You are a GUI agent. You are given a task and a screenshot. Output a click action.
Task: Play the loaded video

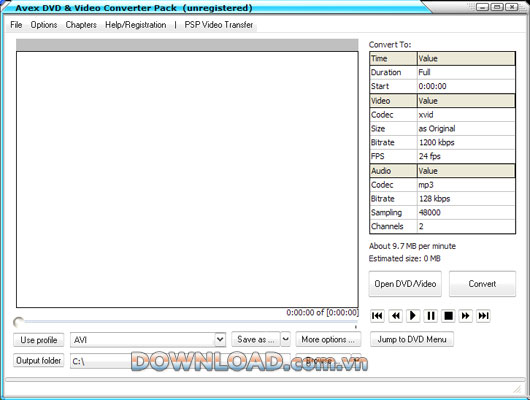(413, 316)
